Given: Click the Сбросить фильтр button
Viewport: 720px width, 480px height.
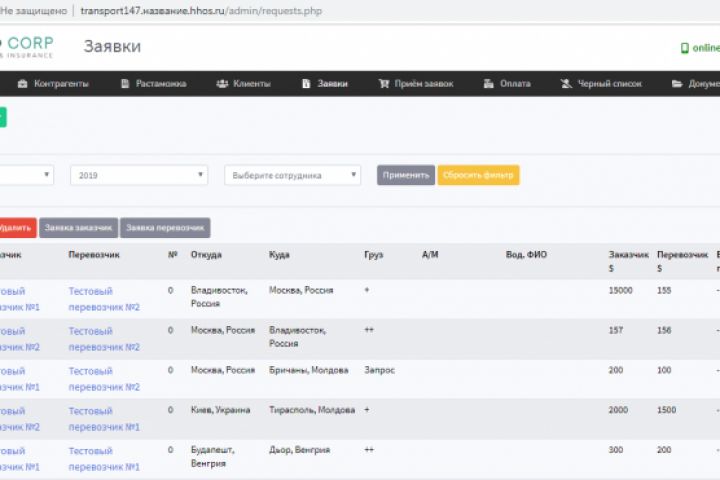Looking at the screenshot, I should [x=478, y=175].
